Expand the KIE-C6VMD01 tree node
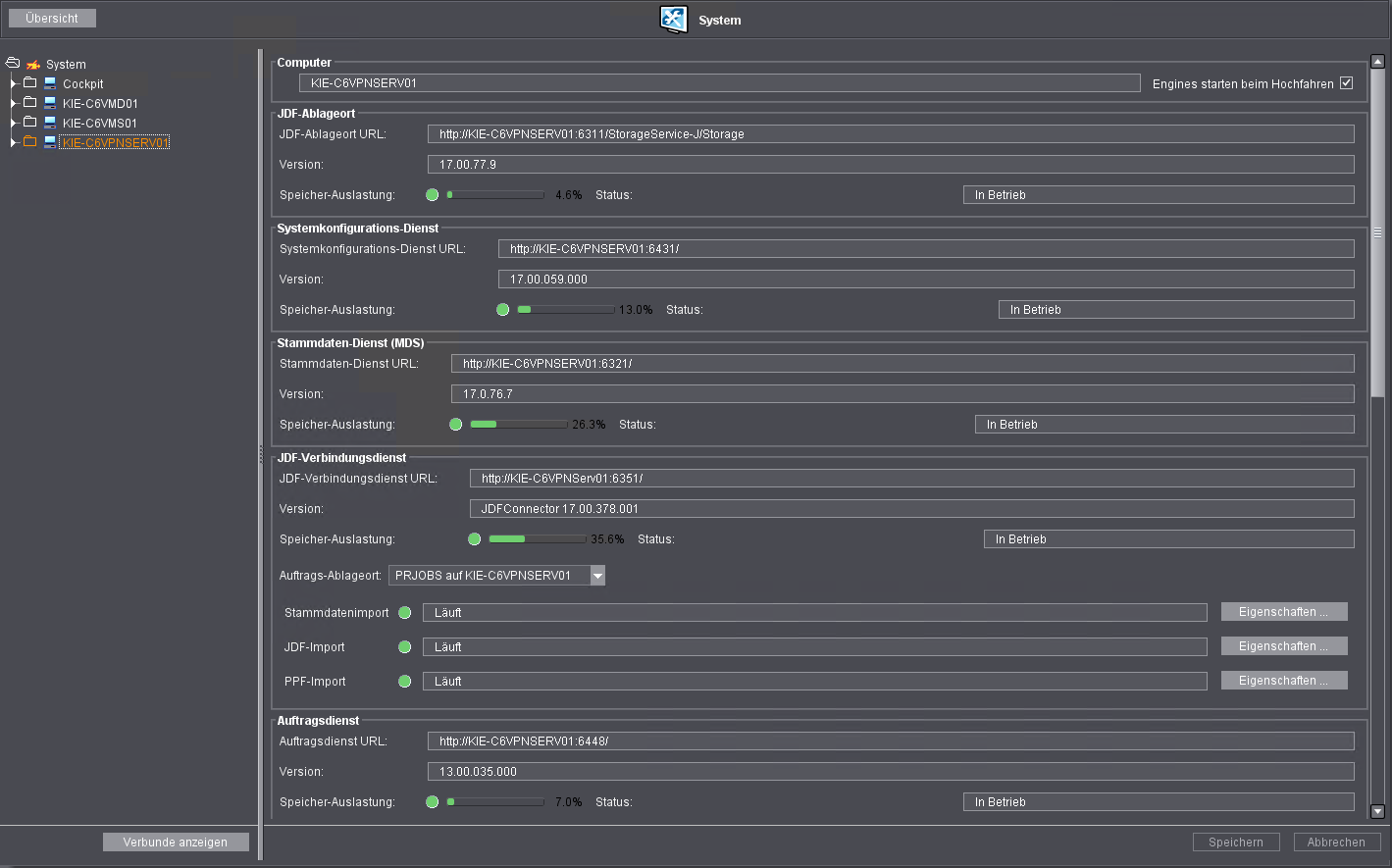This screenshot has height=868, width=1392. pos(13,103)
